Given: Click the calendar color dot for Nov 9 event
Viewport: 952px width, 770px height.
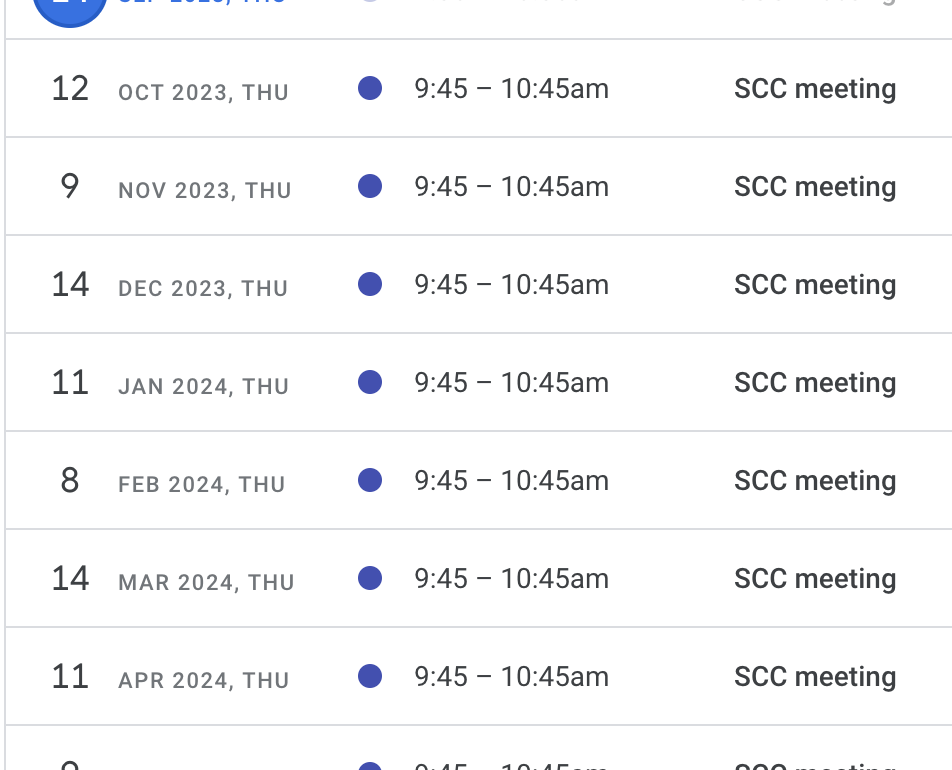Looking at the screenshot, I should click(370, 186).
